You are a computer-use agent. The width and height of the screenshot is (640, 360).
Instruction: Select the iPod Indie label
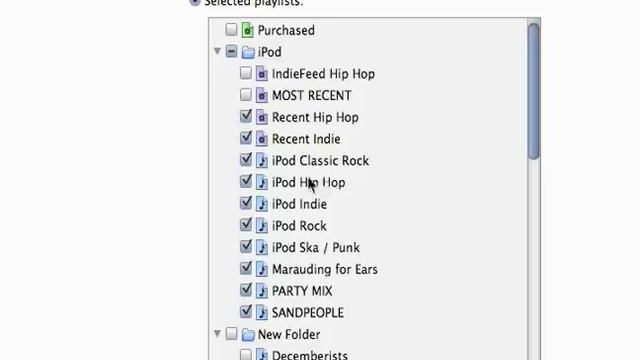click(300, 204)
